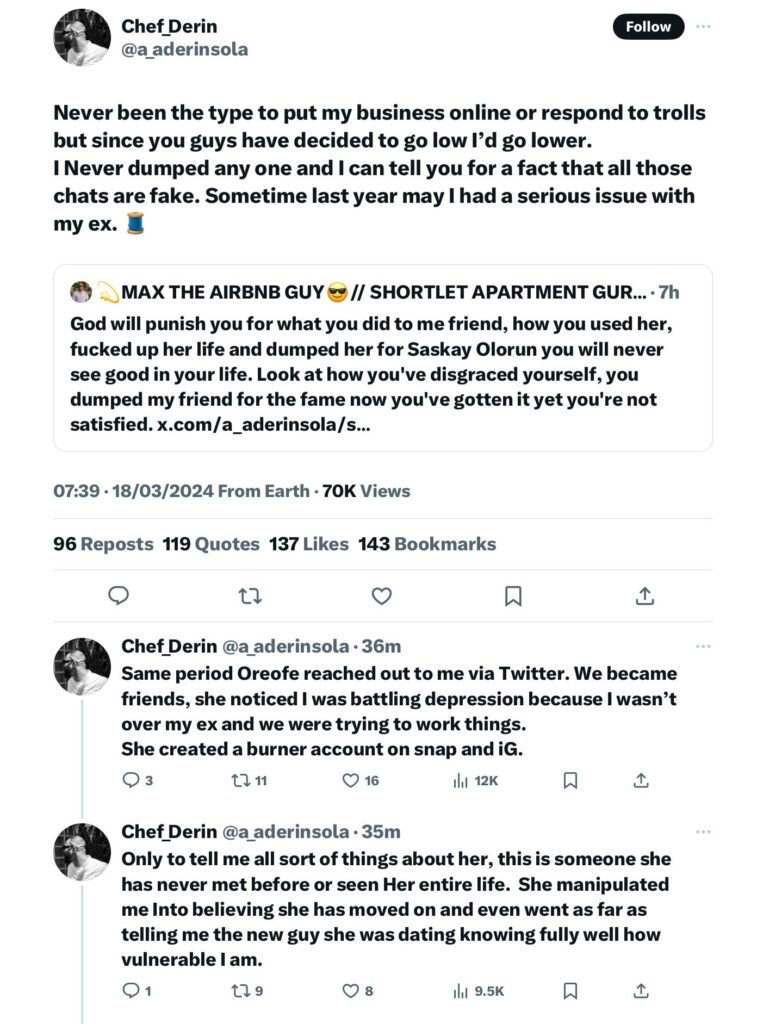This screenshot has height=1024, width=763.
Task: Open Chef_Derin profile picture at top
Action: click(x=82, y=38)
